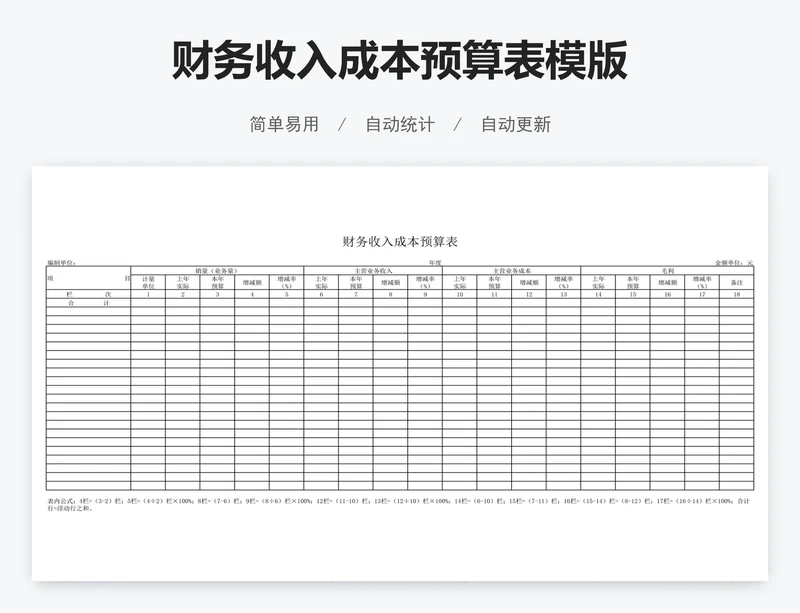Click the sheet title 财务收入成本预算表

(400, 241)
